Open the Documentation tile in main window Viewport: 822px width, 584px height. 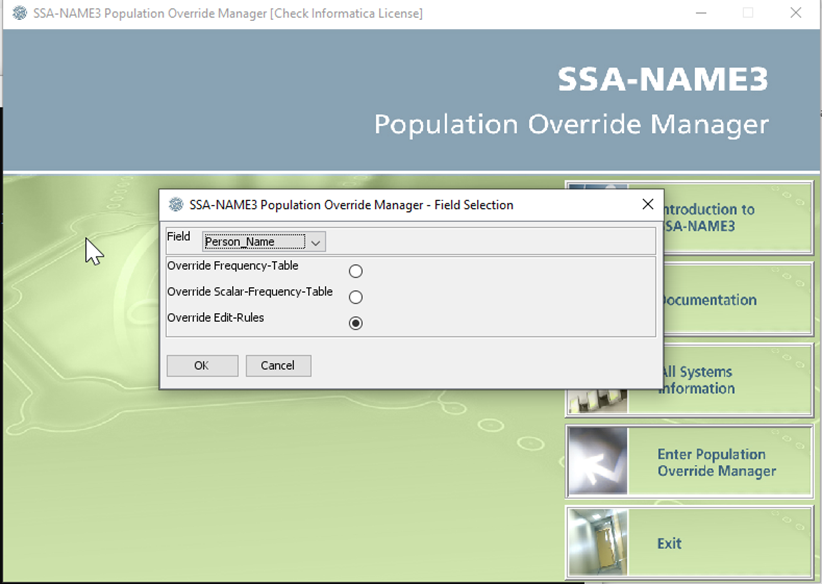point(738,299)
